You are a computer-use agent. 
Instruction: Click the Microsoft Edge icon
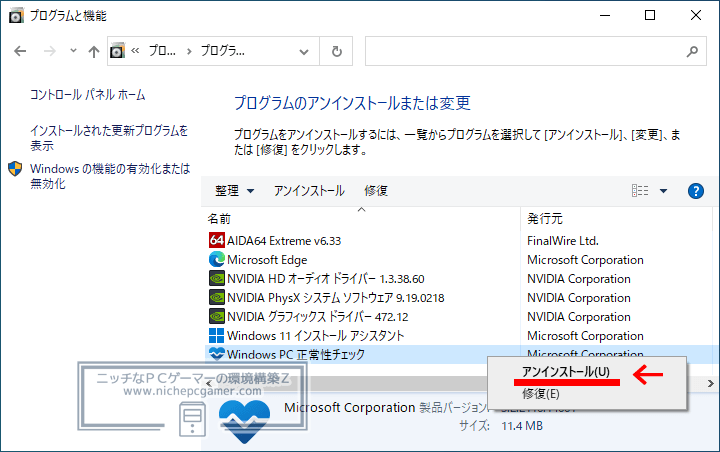click(216, 260)
